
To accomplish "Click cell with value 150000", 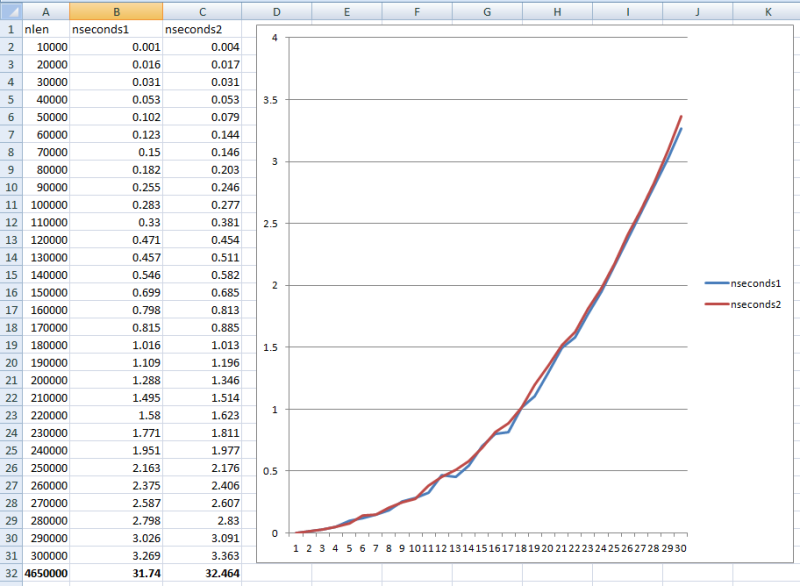I will [46, 293].
